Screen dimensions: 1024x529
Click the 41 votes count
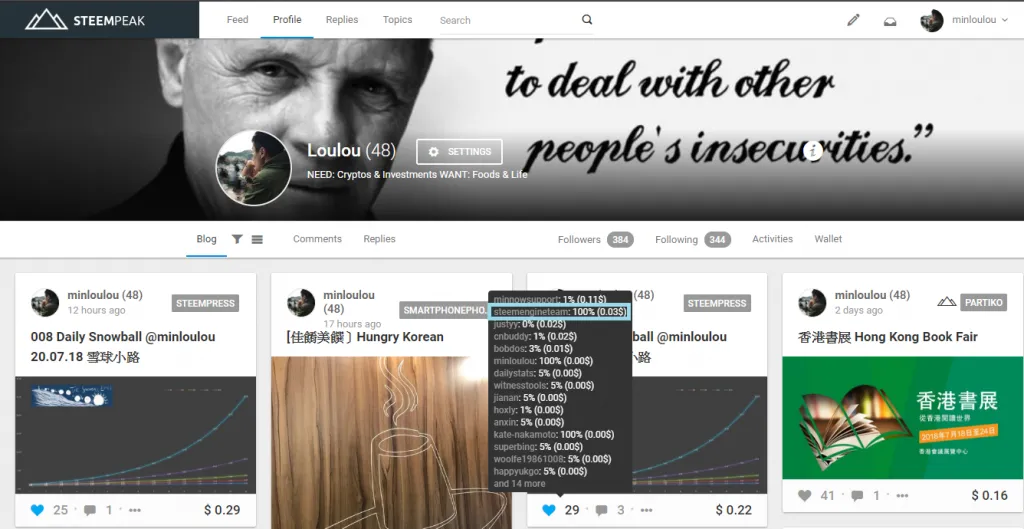pos(827,496)
